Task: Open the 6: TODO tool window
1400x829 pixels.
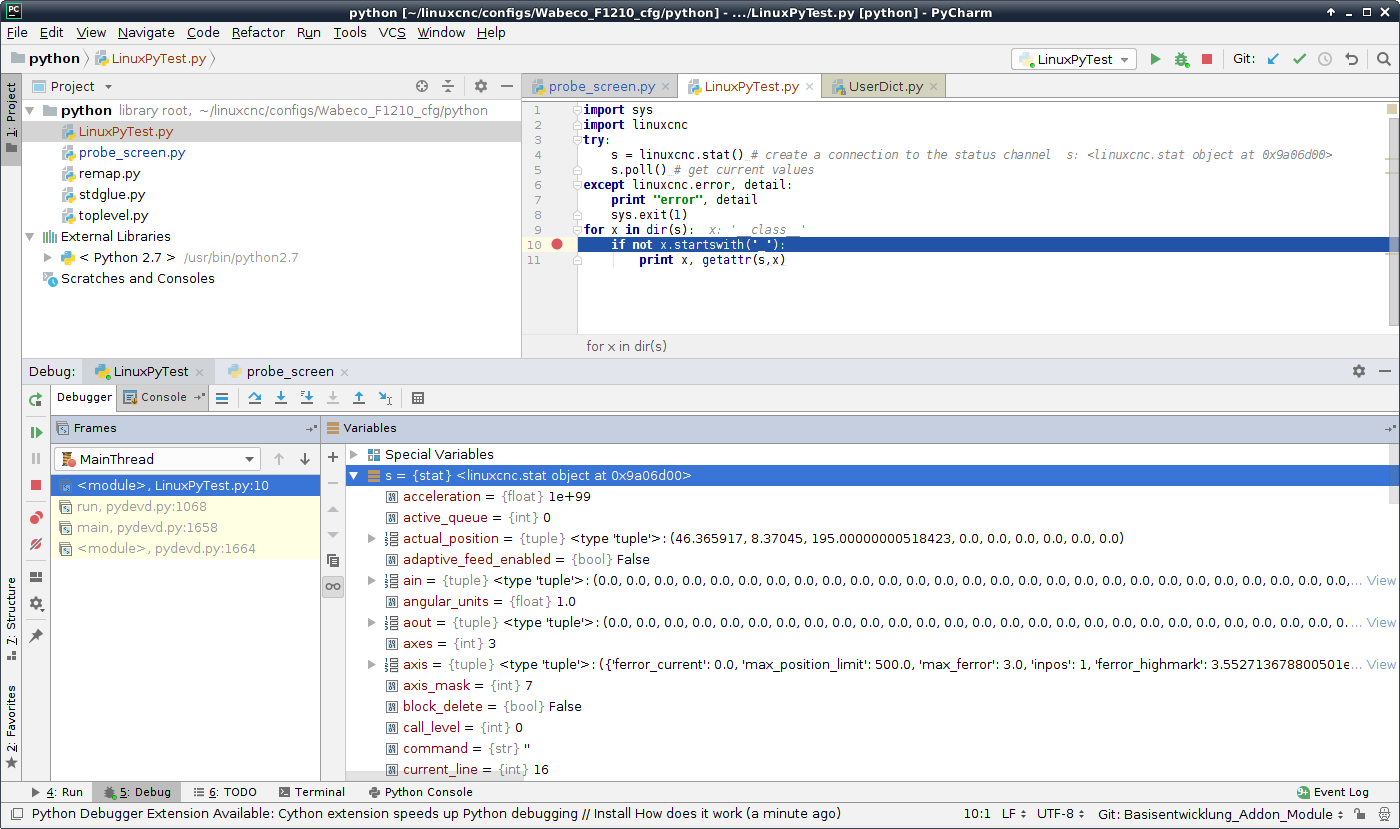Action: click(x=225, y=792)
